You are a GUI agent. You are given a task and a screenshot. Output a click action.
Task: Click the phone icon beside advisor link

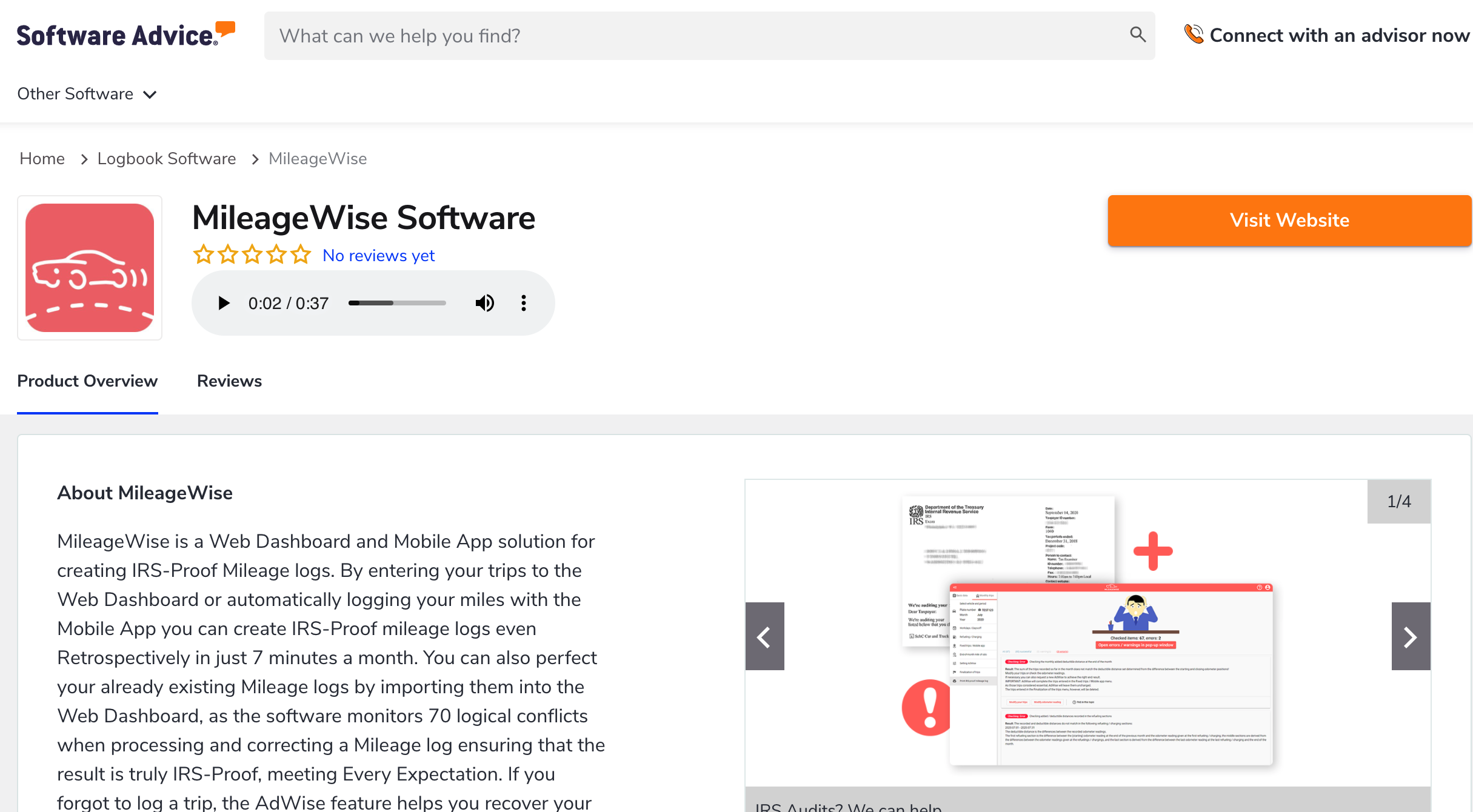click(1194, 35)
